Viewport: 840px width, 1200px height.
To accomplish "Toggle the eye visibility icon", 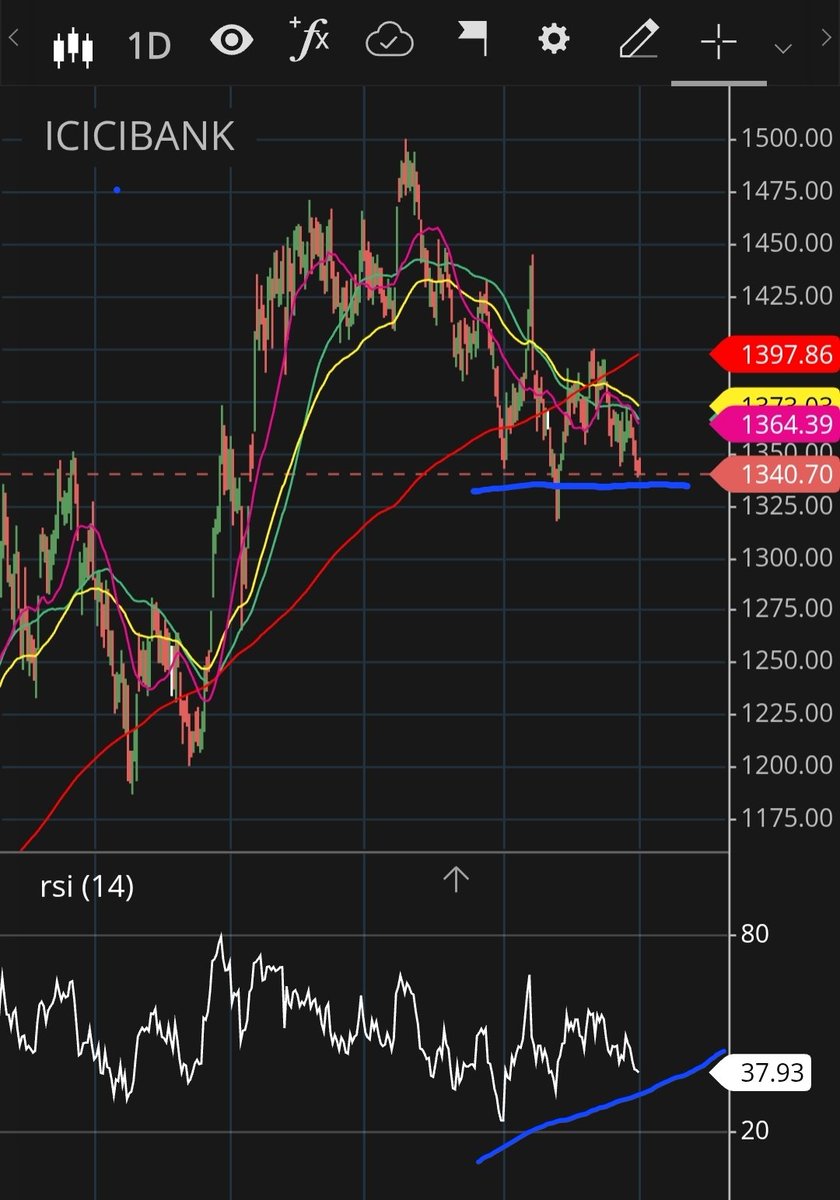I will (231, 41).
